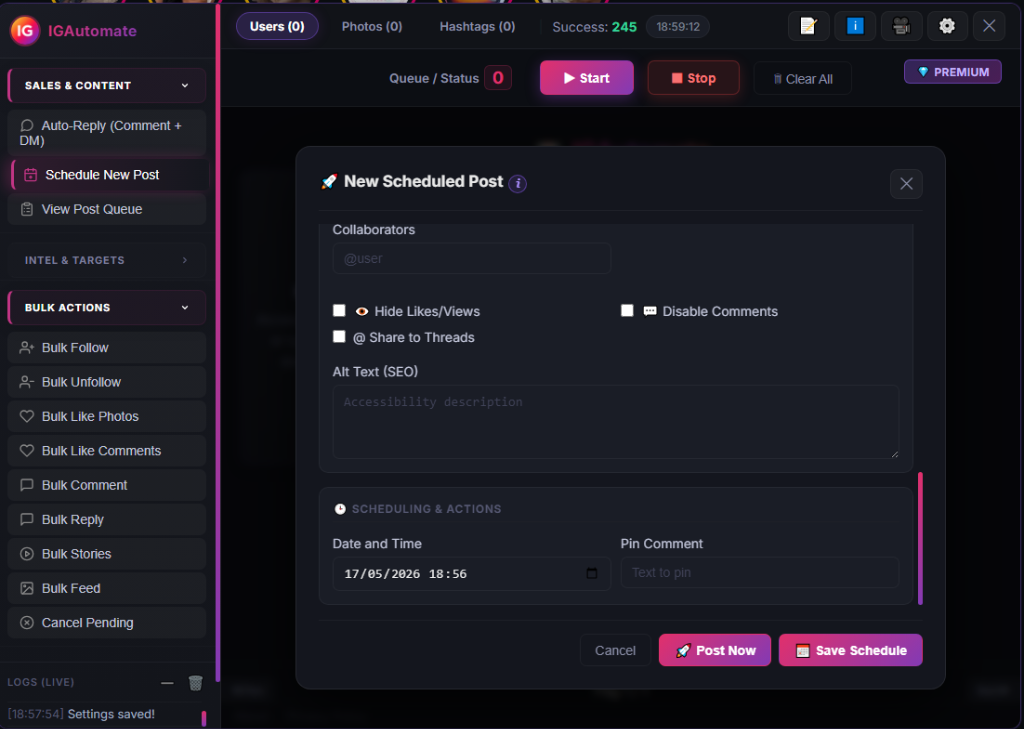Viewport: 1024px width, 729px height.
Task: Click the rocket icon in dialog title
Action: pos(329,182)
